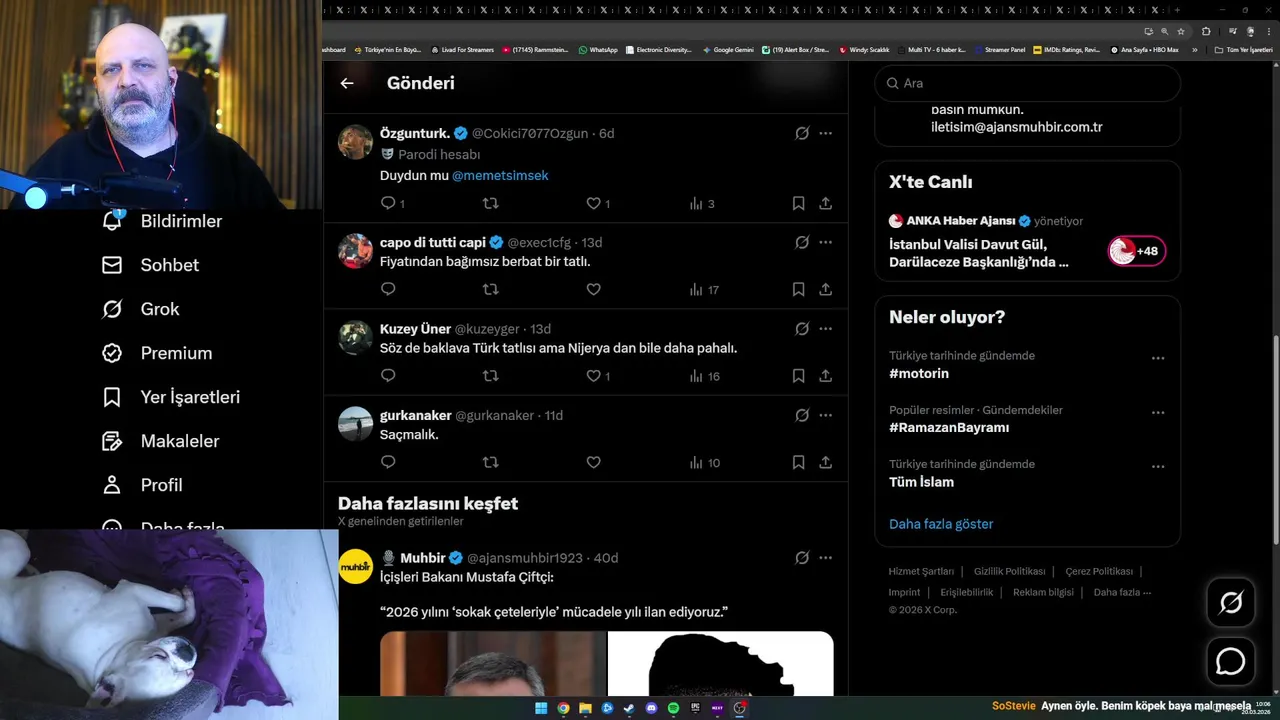Viewport: 1280px width, 720px height.
Task: Join ANKA Haber Ajansı live broadcast
Action: pos(1136,251)
